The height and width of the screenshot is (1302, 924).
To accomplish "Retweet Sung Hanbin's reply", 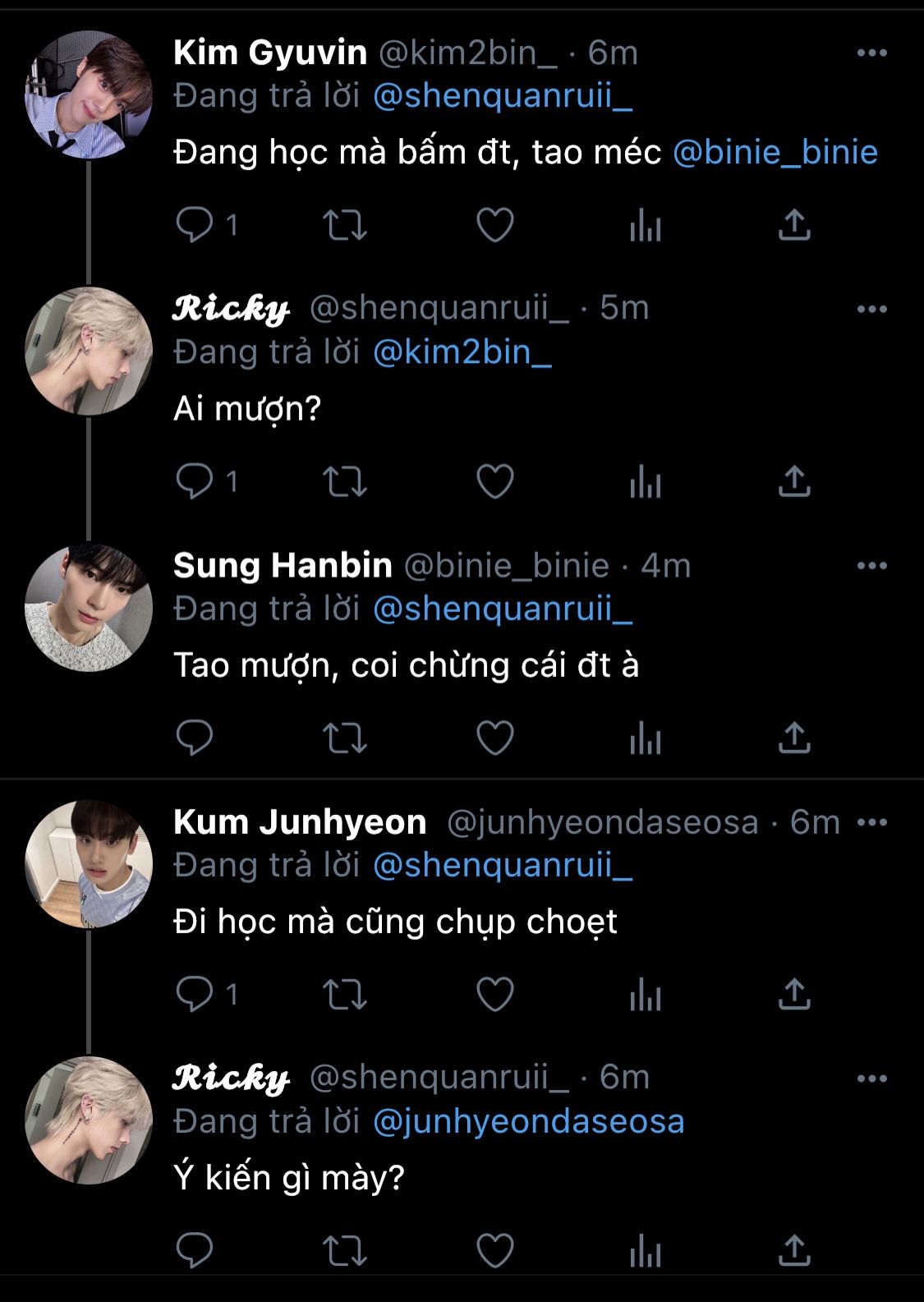I will pyautogui.click(x=344, y=737).
